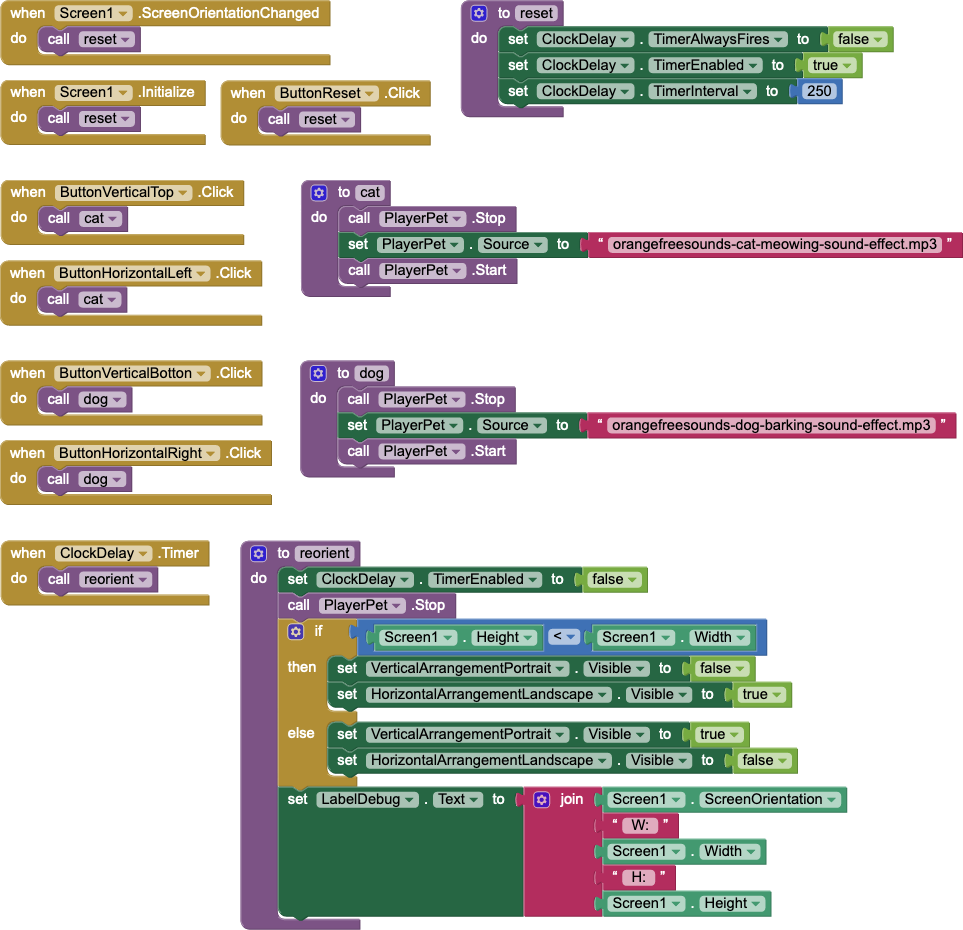The width and height of the screenshot is (963, 930).
Task: Open the Screen1 dropdown in ScreenOrientationChanged event
Action: (123, 13)
